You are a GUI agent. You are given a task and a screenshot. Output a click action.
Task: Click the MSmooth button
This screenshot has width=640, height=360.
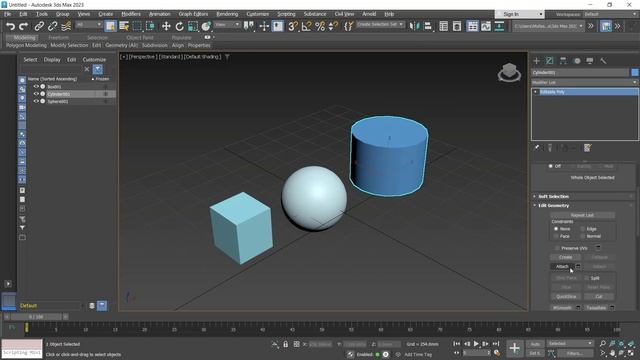[562, 308]
